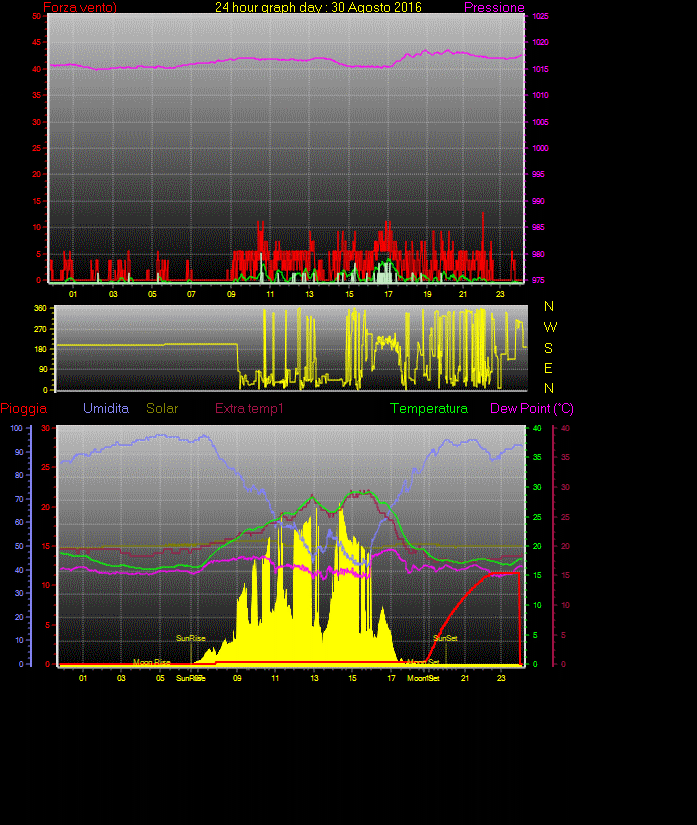This screenshot has height=825, width=697.
Task: Click hour "09" on the wind graph time axis
Action: tap(231, 294)
